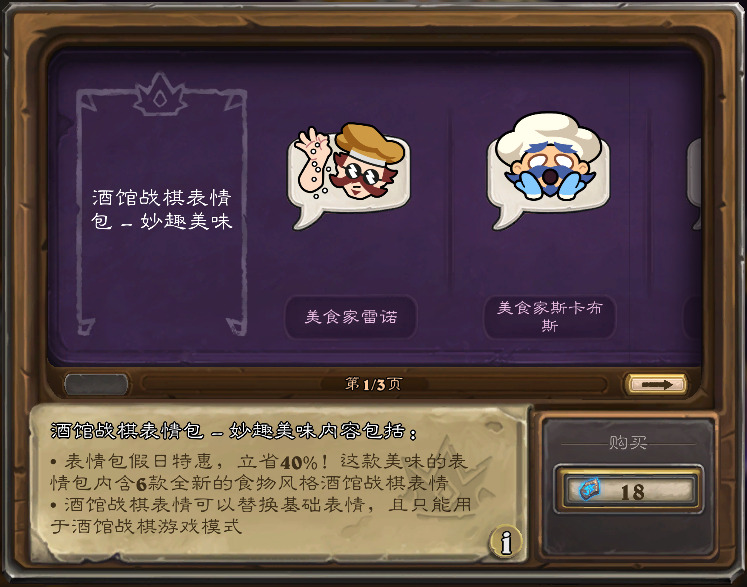
Task: Click the blue rune stone currency icon
Action: tap(589, 490)
